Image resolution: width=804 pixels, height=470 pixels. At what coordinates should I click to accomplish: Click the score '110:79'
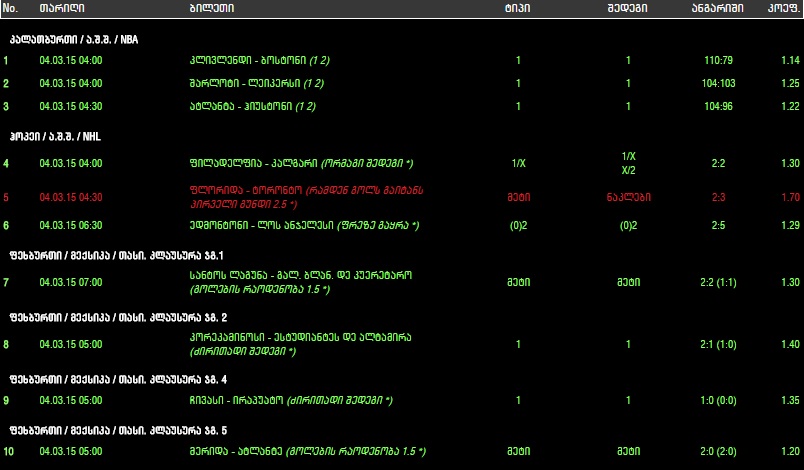pyautogui.click(x=718, y=60)
